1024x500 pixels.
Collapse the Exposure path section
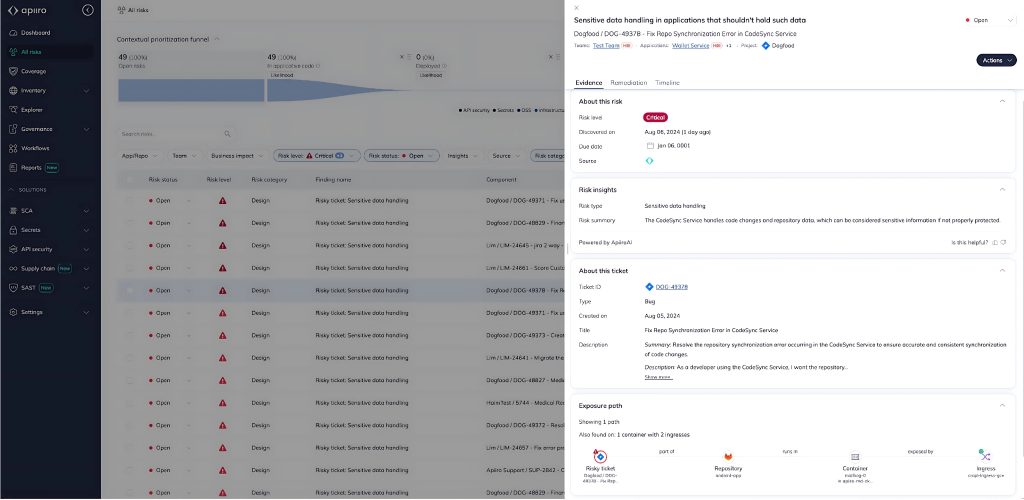pyautogui.click(x=1003, y=405)
